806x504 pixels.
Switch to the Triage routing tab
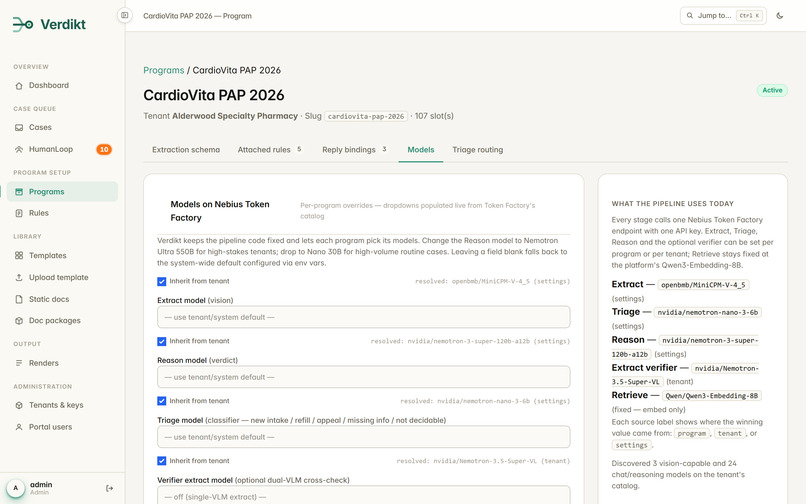pos(478,150)
